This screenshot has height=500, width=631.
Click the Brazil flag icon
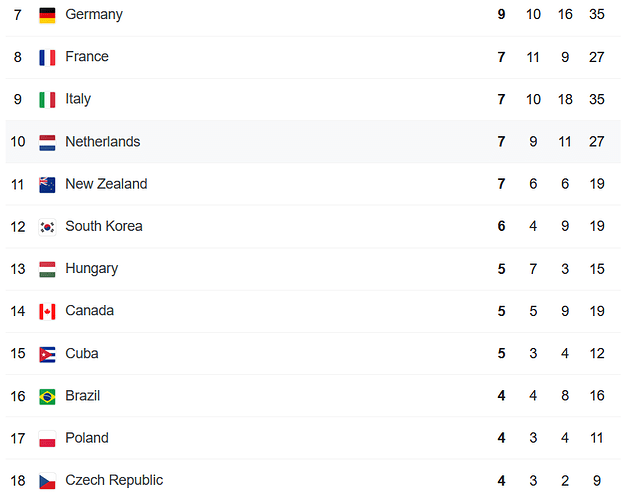point(47,397)
